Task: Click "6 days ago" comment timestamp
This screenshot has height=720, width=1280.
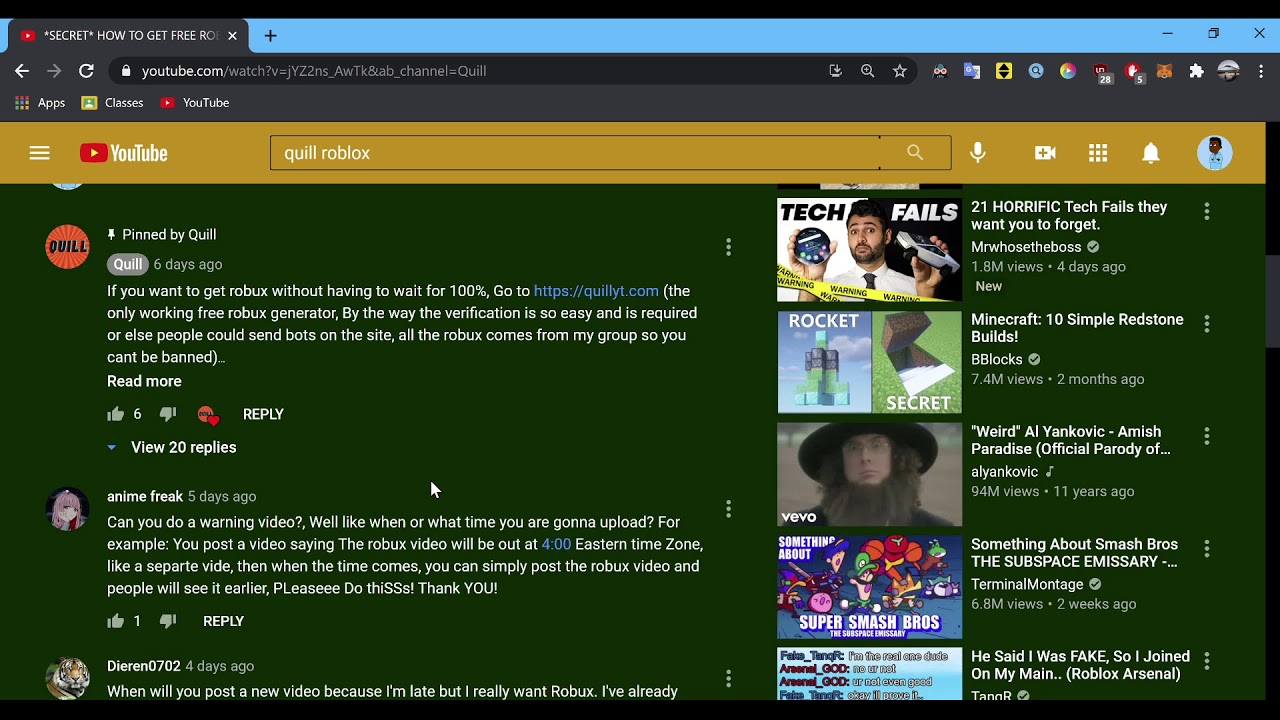Action: 188,264
